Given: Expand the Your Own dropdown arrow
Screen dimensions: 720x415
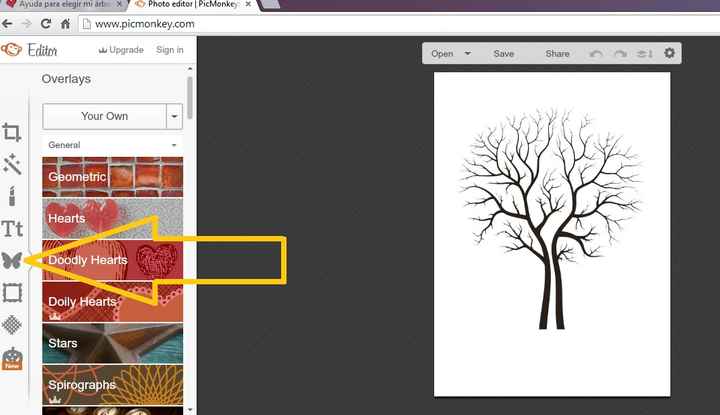Looking at the screenshot, I should coord(175,116).
